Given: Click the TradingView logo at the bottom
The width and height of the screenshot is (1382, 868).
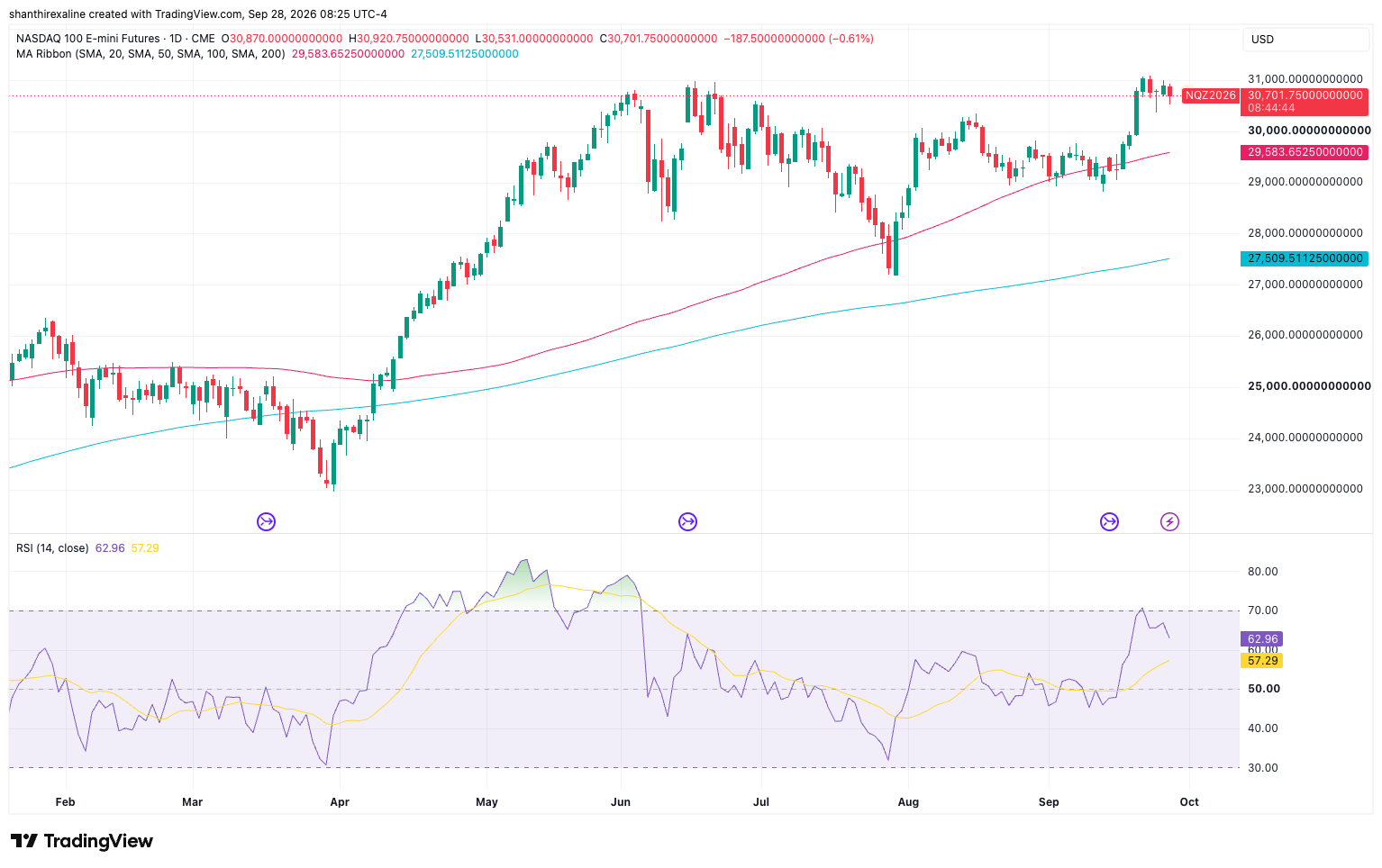Looking at the screenshot, I should coord(82,841).
